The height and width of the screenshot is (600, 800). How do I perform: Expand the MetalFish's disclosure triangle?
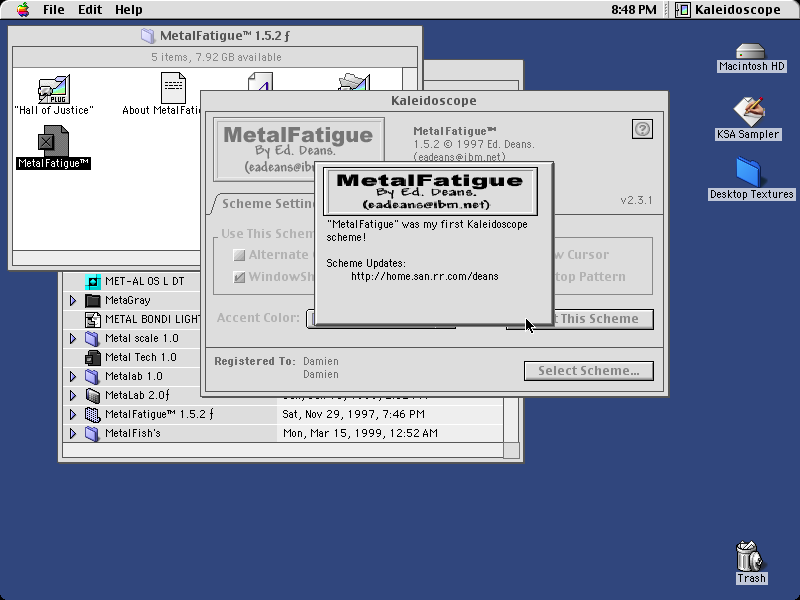point(72,433)
